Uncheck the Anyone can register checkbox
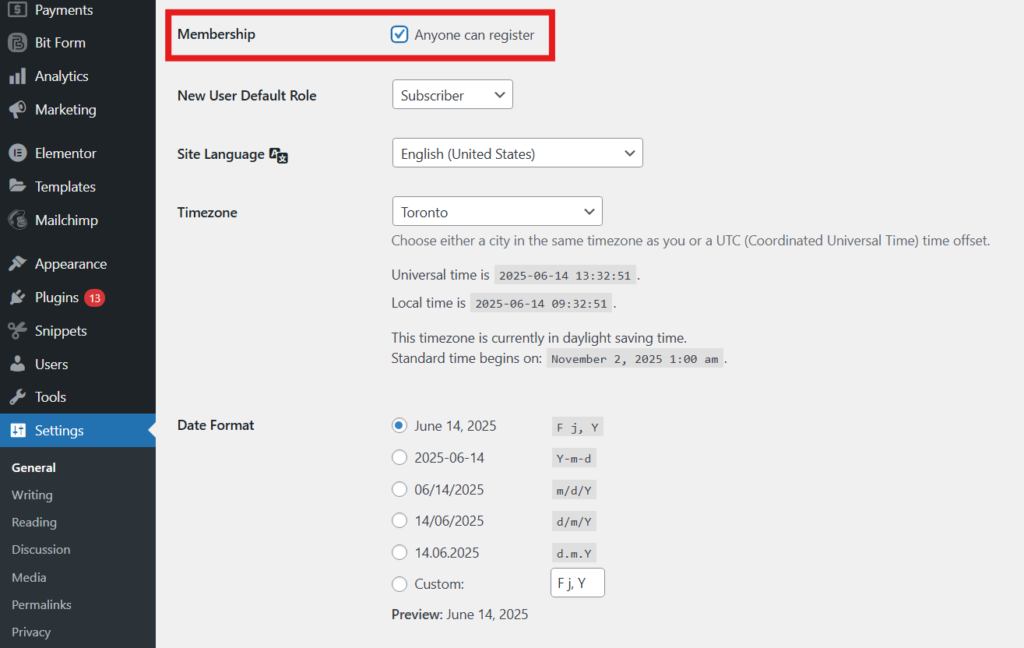Screen dimensions: 1024x648 400,35
